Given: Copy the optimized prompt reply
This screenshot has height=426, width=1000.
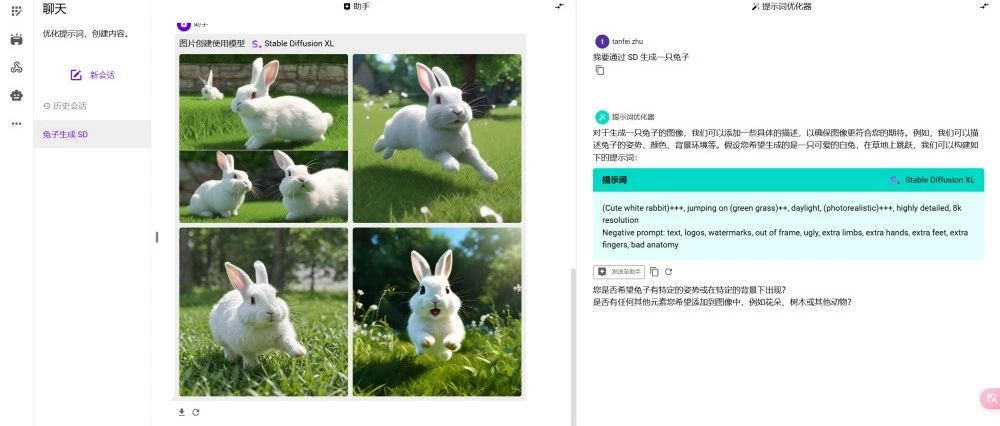Looking at the screenshot, I should coord(654,272).
